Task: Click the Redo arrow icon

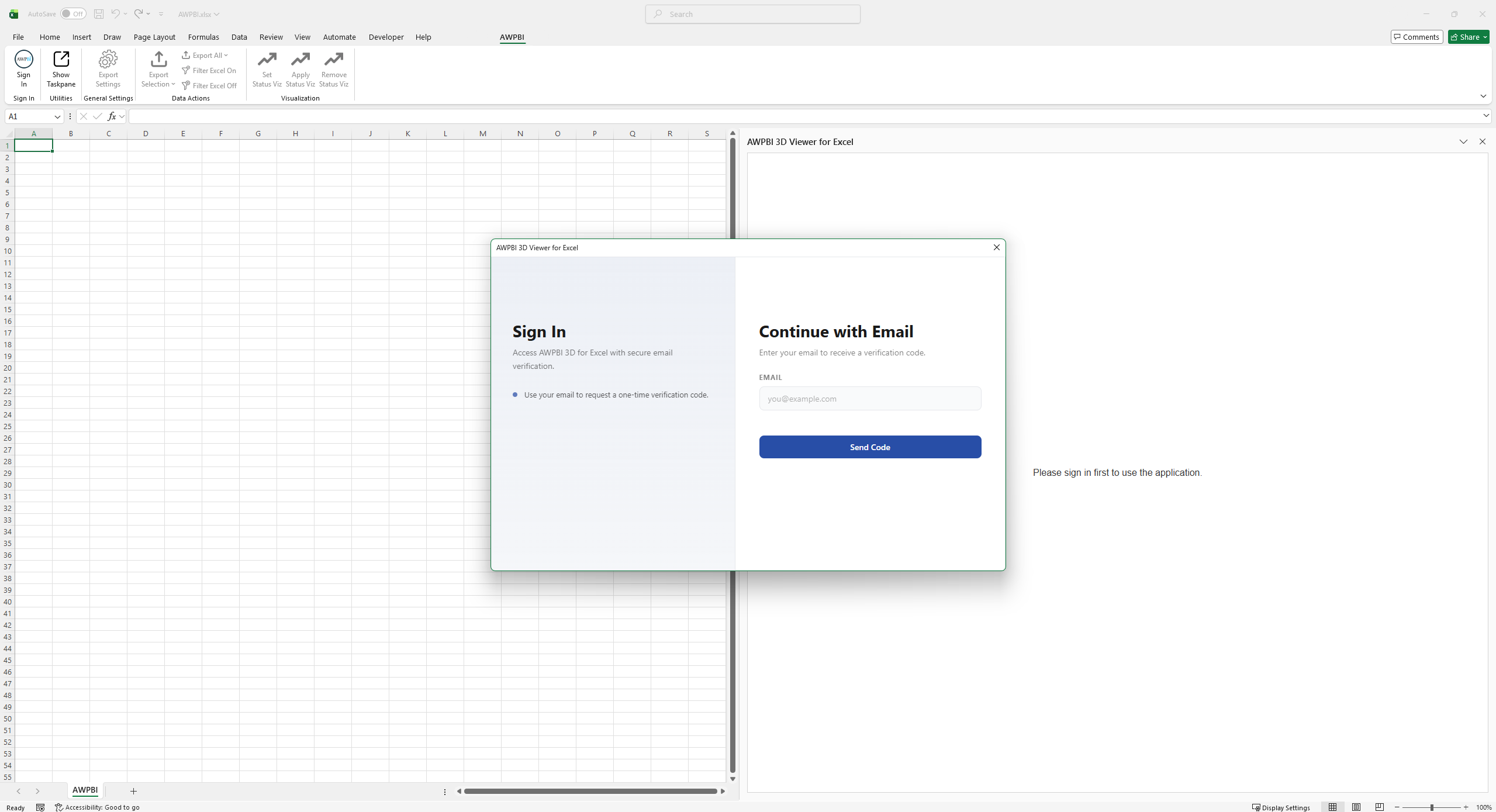Action: tap(138, 14)
